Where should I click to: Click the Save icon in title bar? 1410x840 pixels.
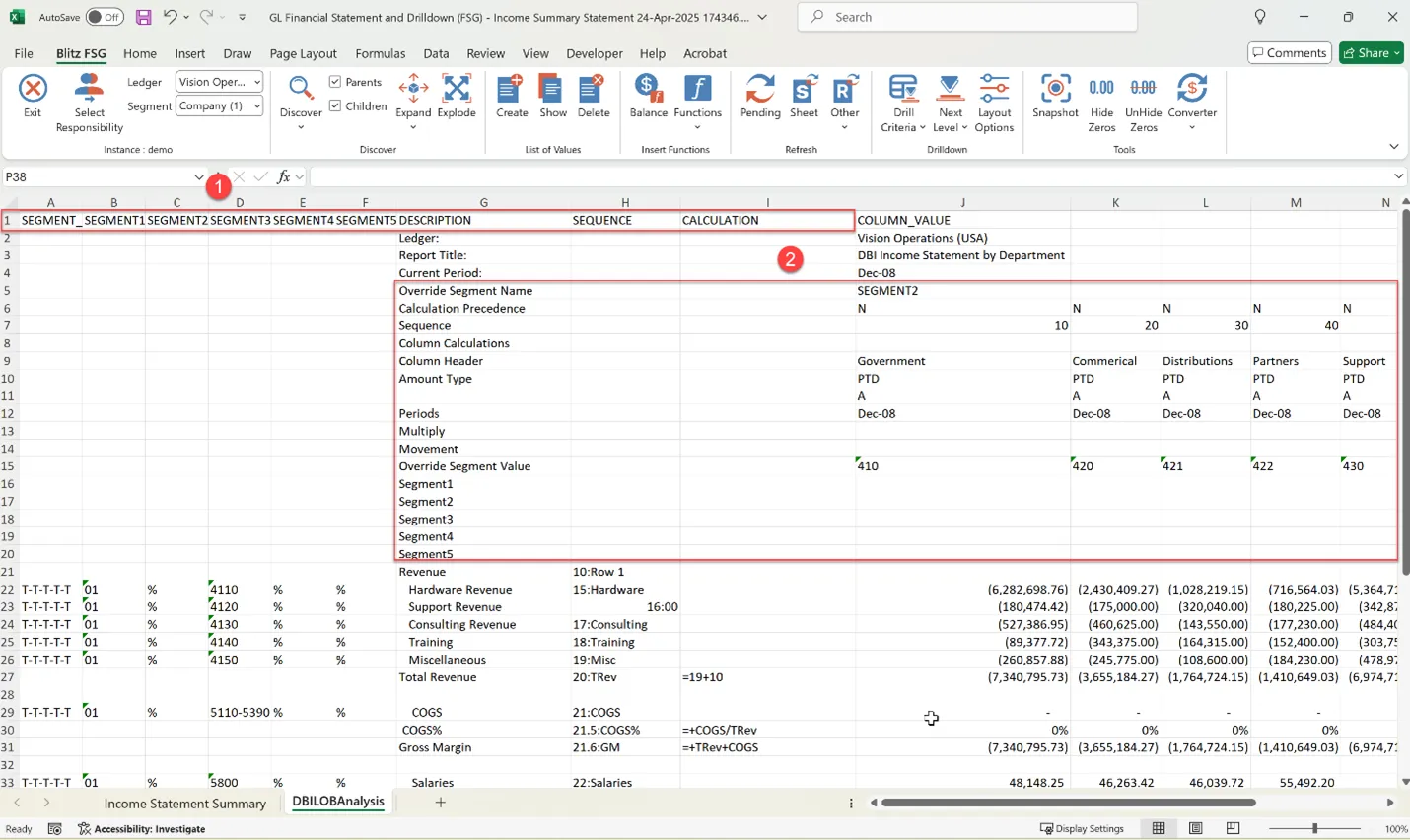144,17
